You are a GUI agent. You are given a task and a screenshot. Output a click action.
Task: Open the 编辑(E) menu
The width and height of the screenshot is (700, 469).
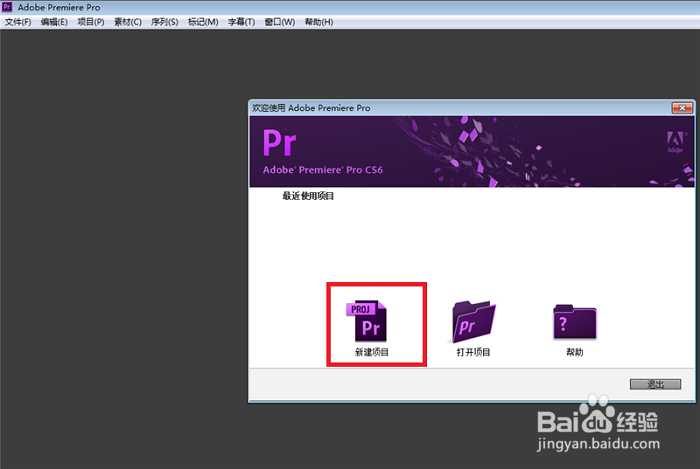click(x=54, y=22)
